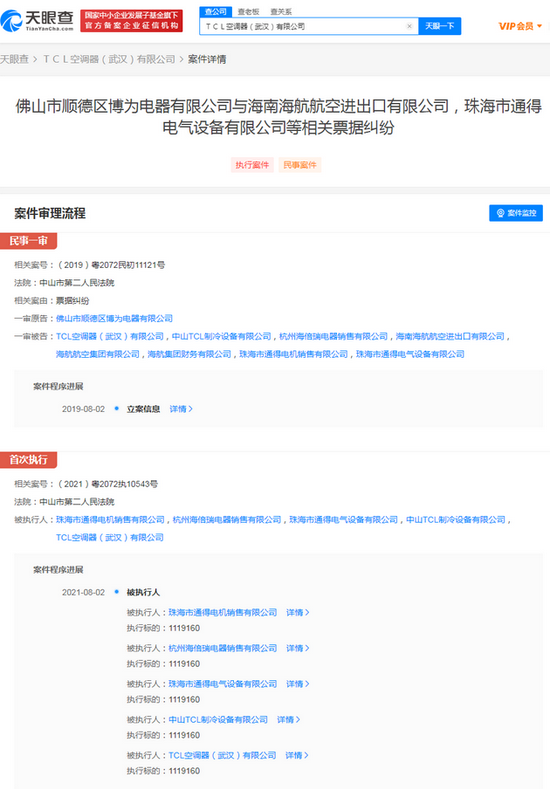Select the 查老板 search tab
Viewport: 550px width, 789px height.
tap(248, 12)
